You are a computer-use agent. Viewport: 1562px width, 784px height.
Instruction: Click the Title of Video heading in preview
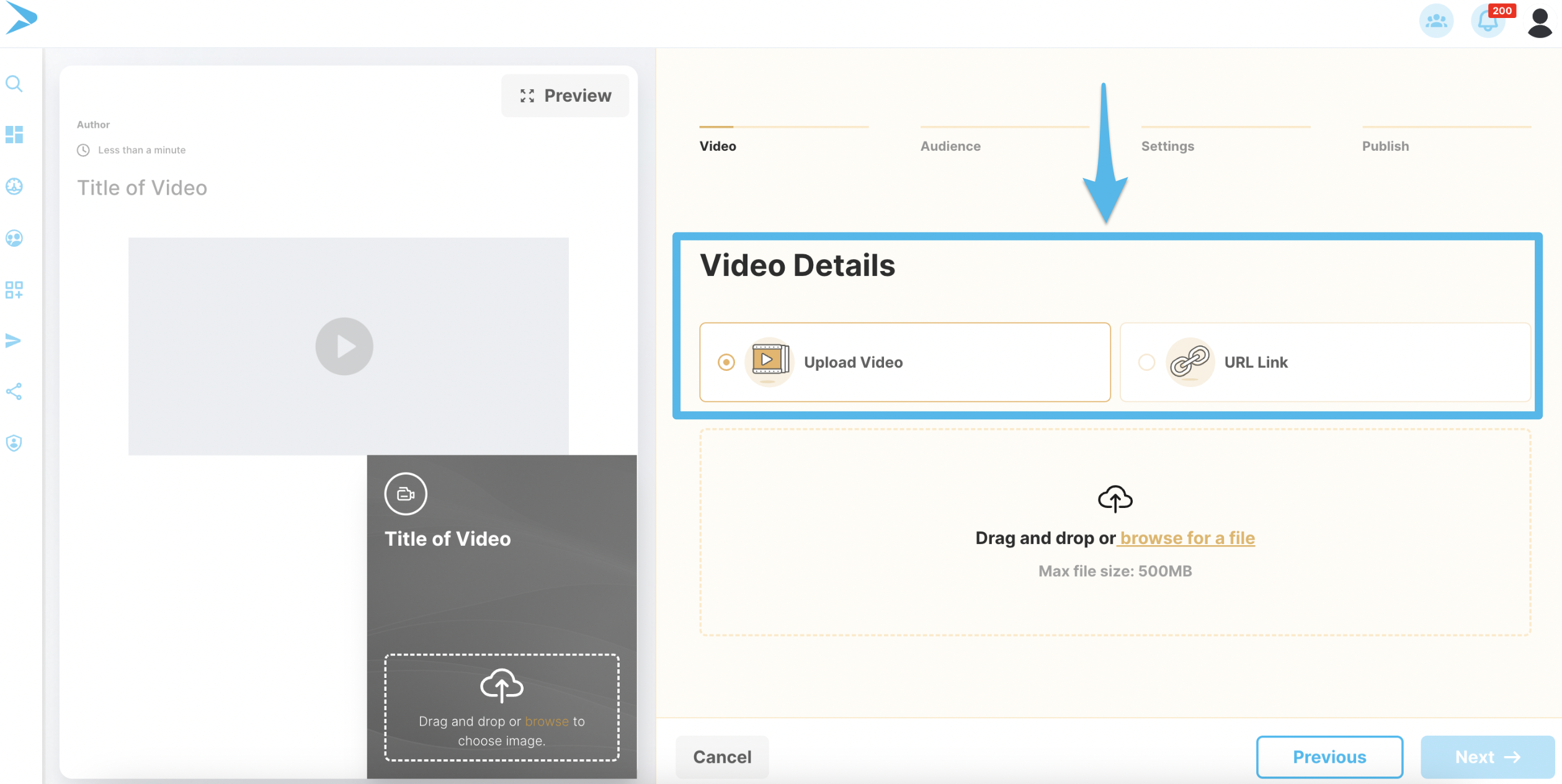point(142,188)
